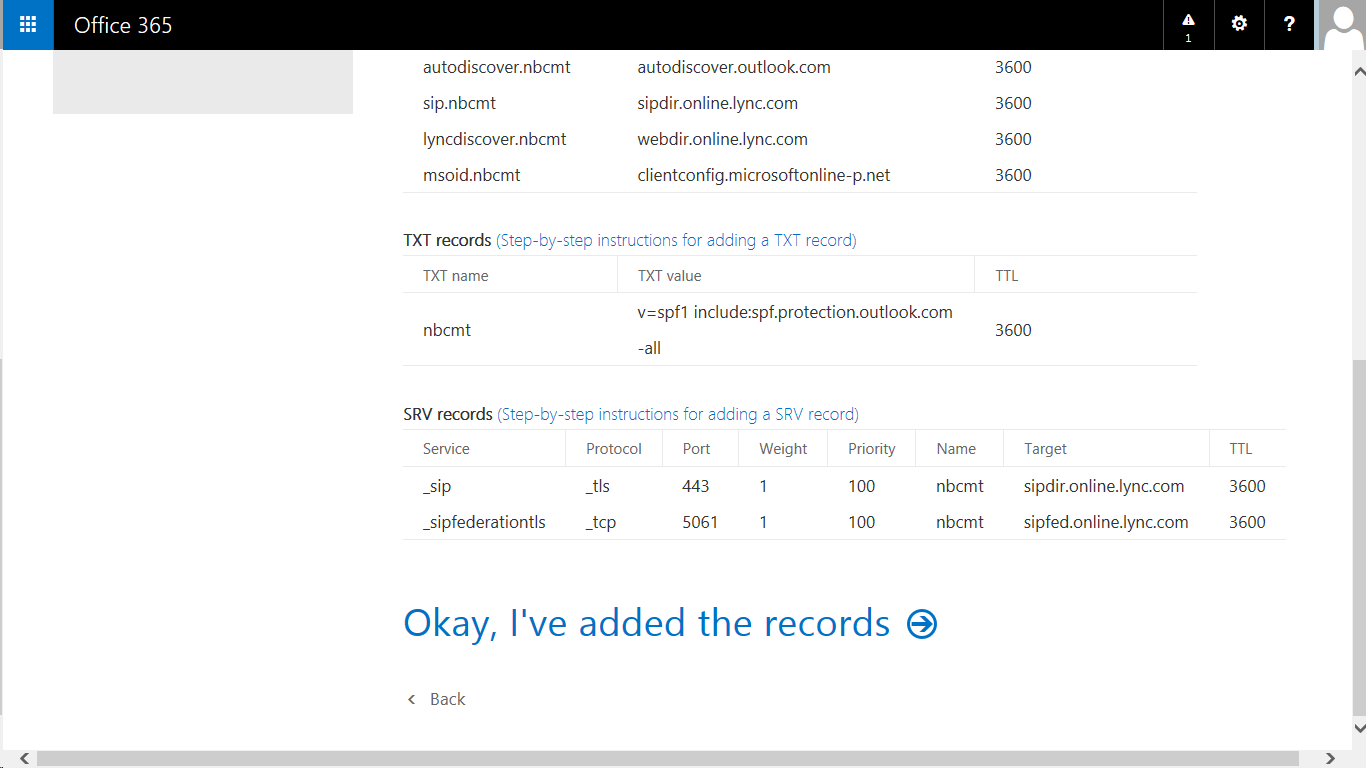The width and height of the screenshot is (1366, 768).
Task: Select the autodiscover.nbcmt host name cell
Action: [x=497, y=67]
